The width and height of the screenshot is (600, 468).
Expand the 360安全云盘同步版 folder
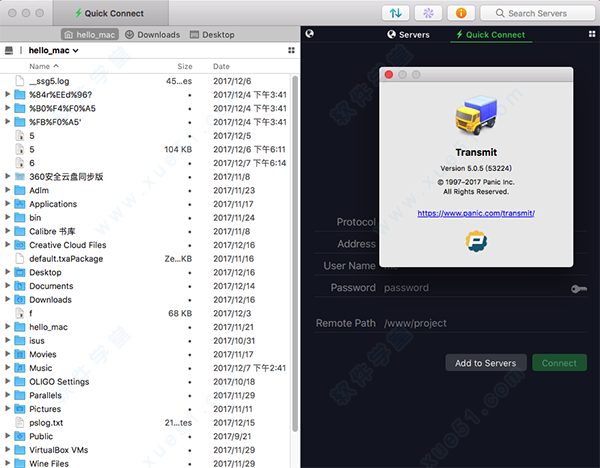[7, 176]
